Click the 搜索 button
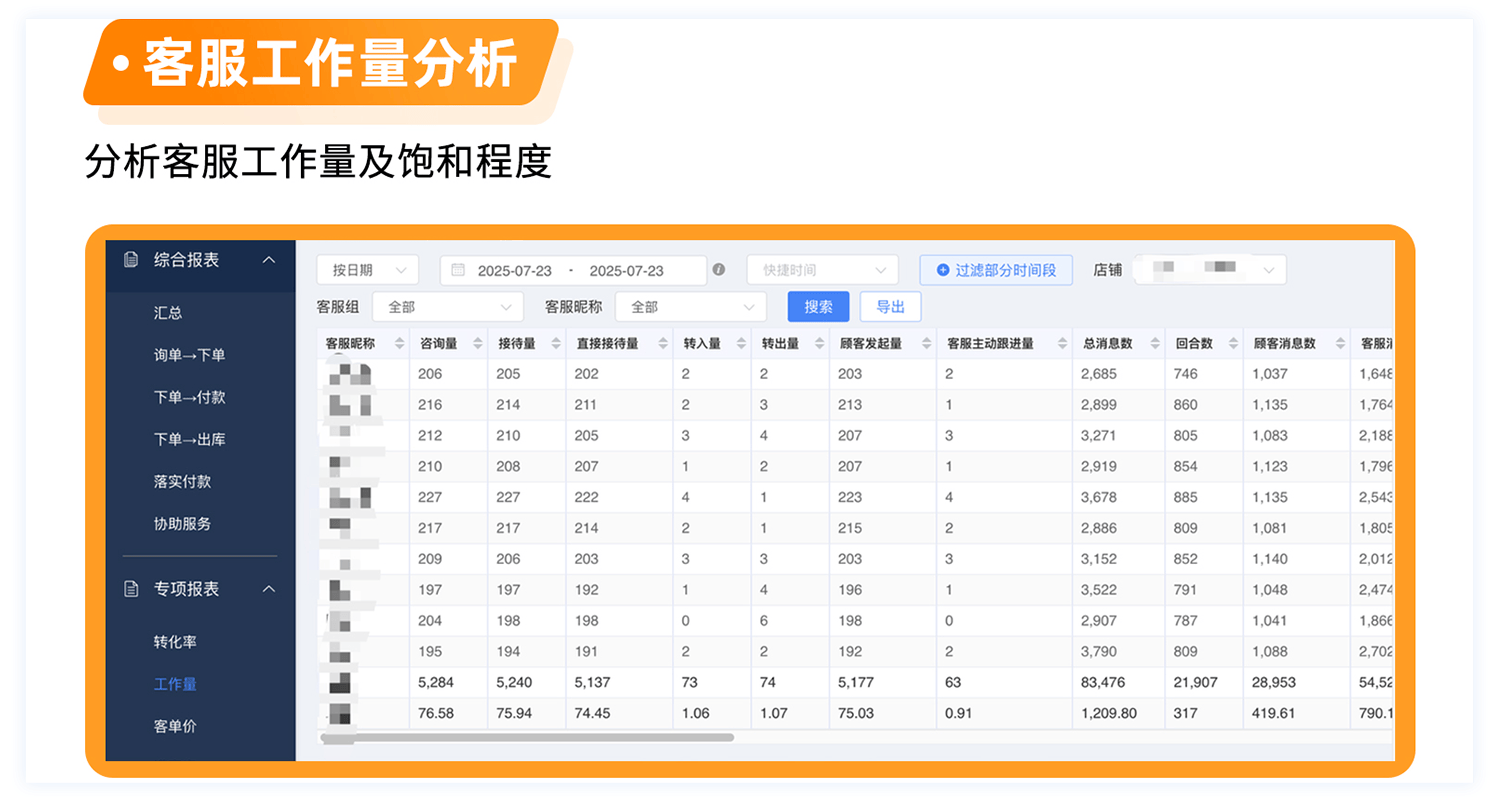1500x797 pixels. click(818, 307)
